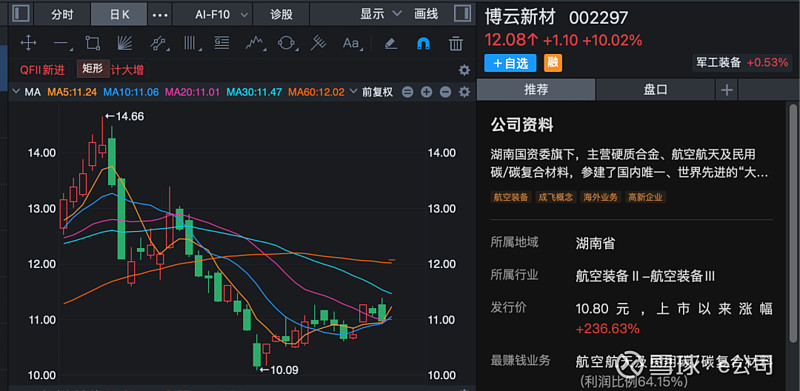Click the 军工装备 sector link
The height and width of the screenshot is (391, 800).
coord(718,62)
